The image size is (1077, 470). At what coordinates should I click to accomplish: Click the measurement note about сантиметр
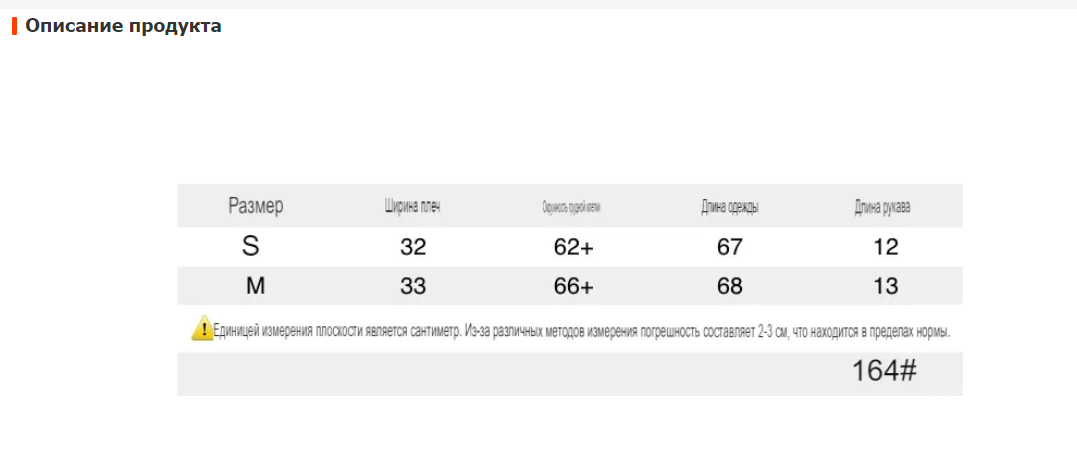tap(582, 331)
